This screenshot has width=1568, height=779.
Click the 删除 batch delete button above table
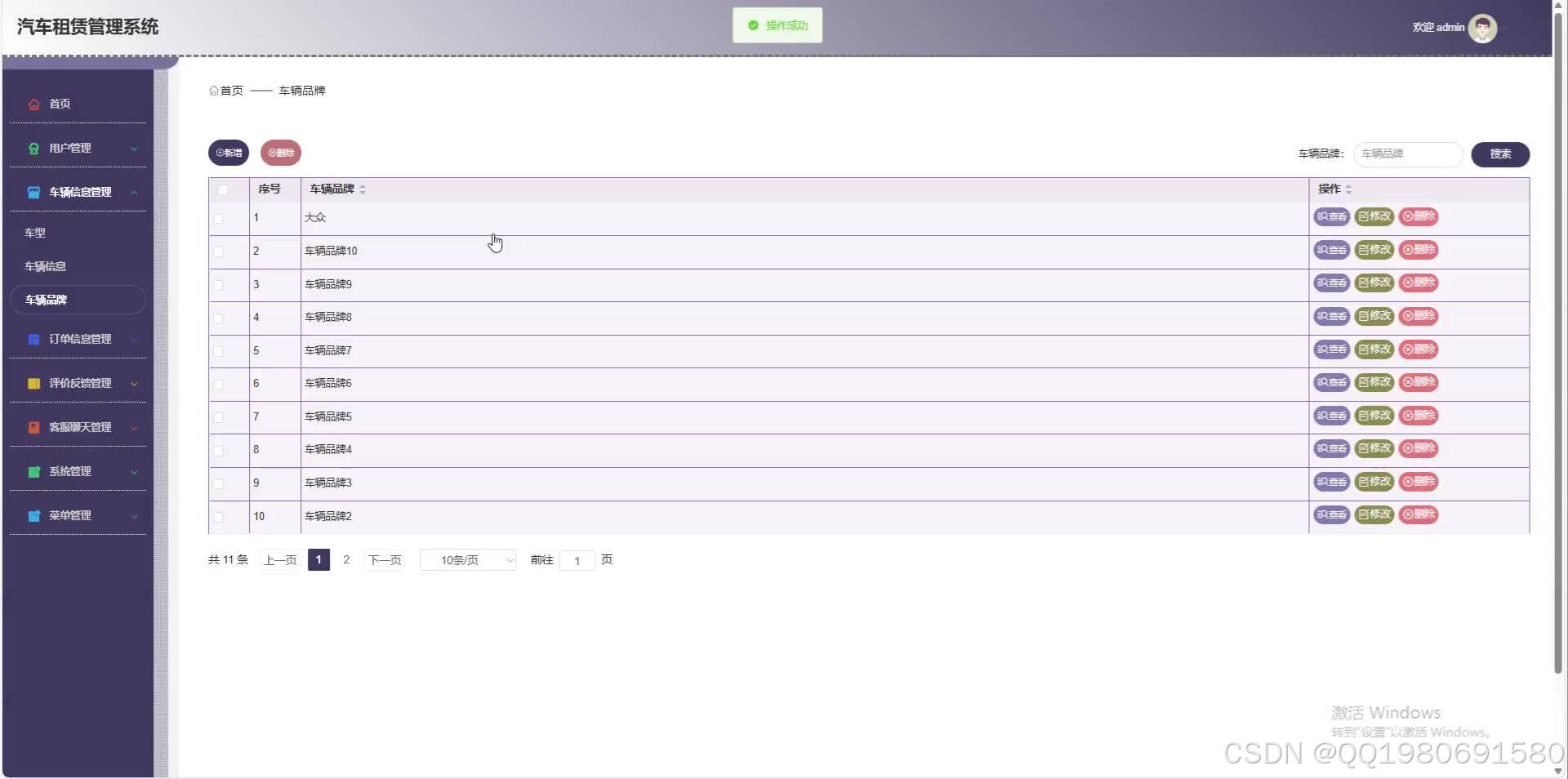281,153
